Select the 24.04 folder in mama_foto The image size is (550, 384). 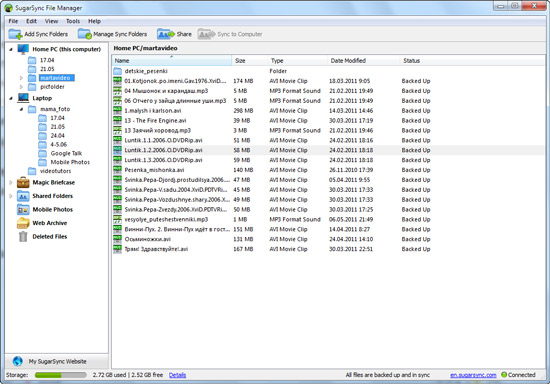[x=58, y=135]
